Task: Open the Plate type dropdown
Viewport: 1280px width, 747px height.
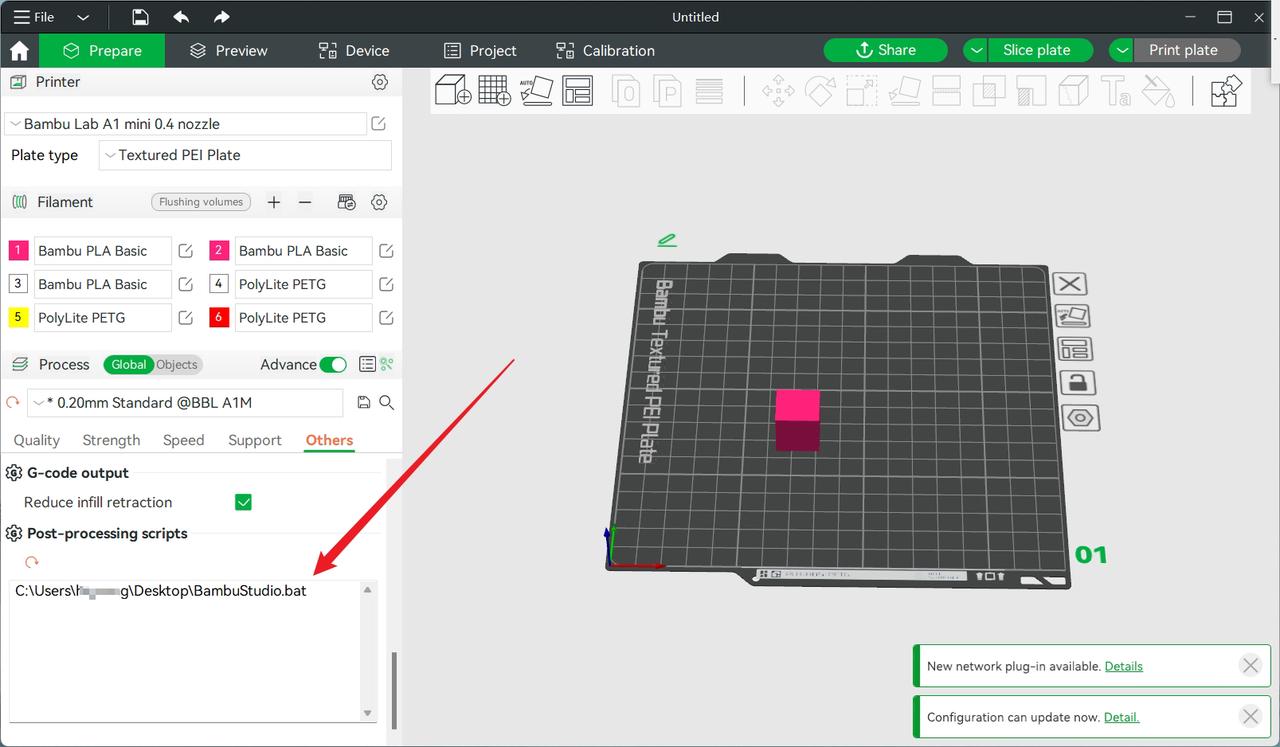Action: (245, 155)
